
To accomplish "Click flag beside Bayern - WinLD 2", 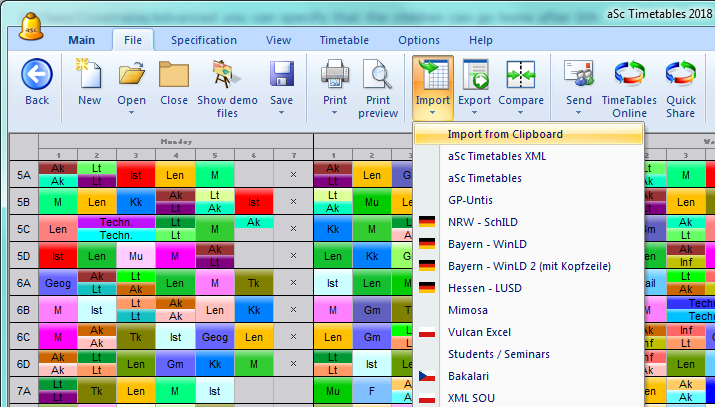I will tap(427, 266).
